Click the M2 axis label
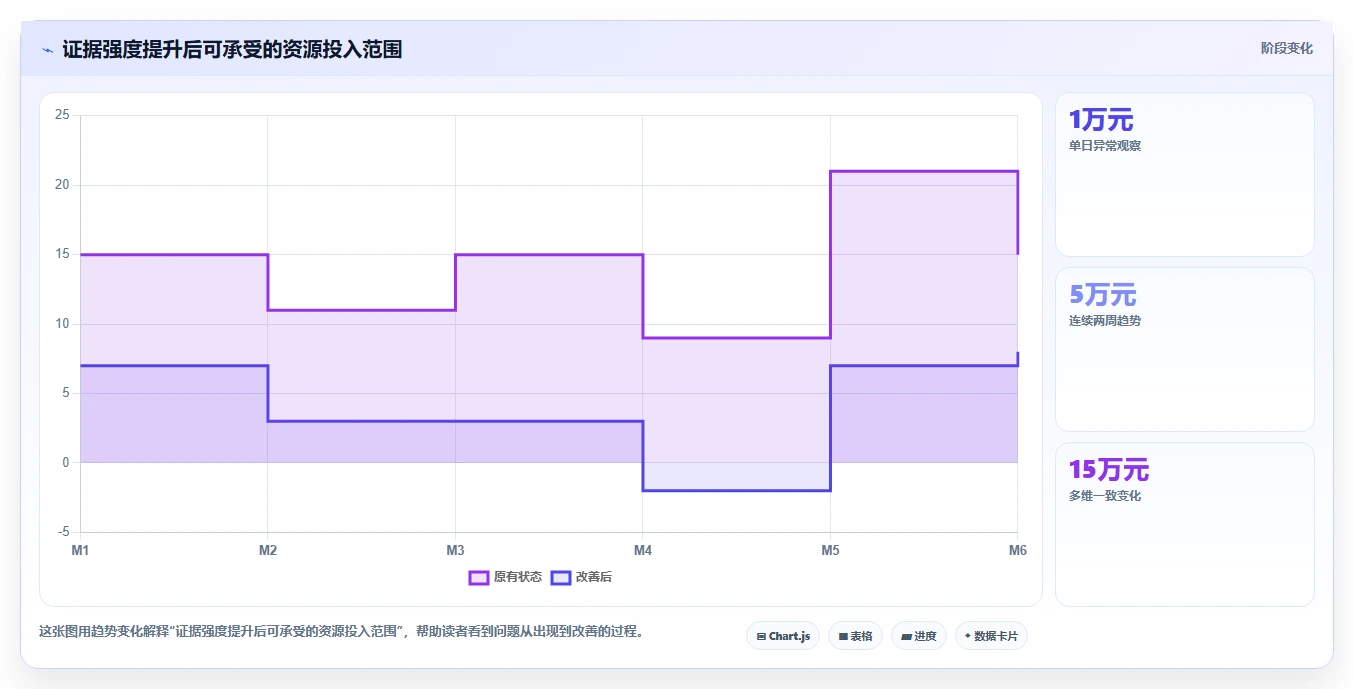This screenshot has width=1354, height=689. pyautogui.click(x=268, y=550)
